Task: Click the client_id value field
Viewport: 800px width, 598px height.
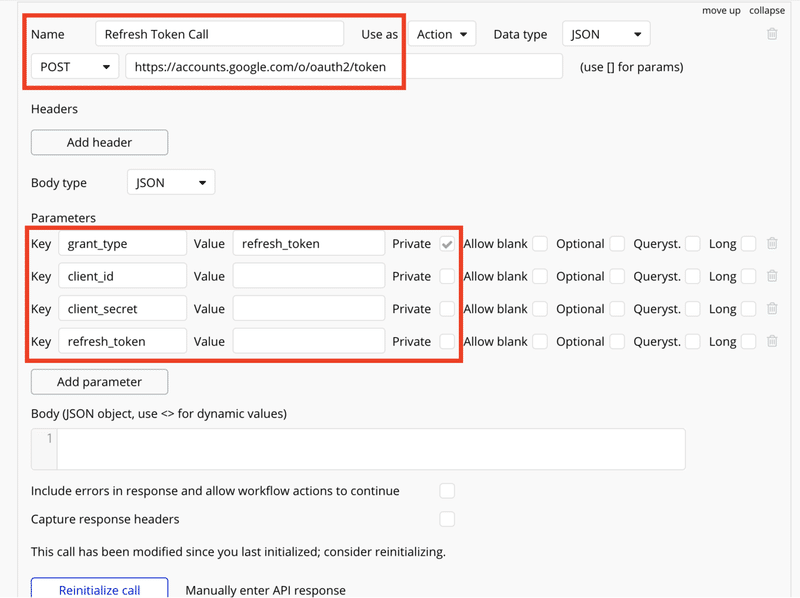Action: [x=309, y=277]
